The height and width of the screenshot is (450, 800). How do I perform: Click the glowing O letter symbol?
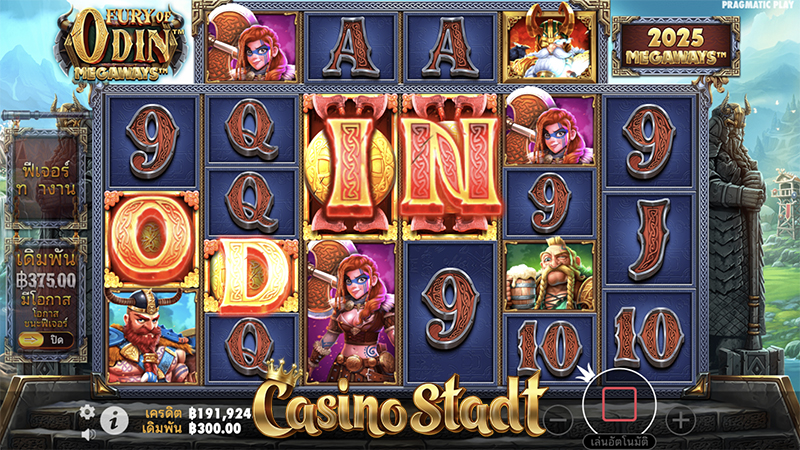click(152, 240)
